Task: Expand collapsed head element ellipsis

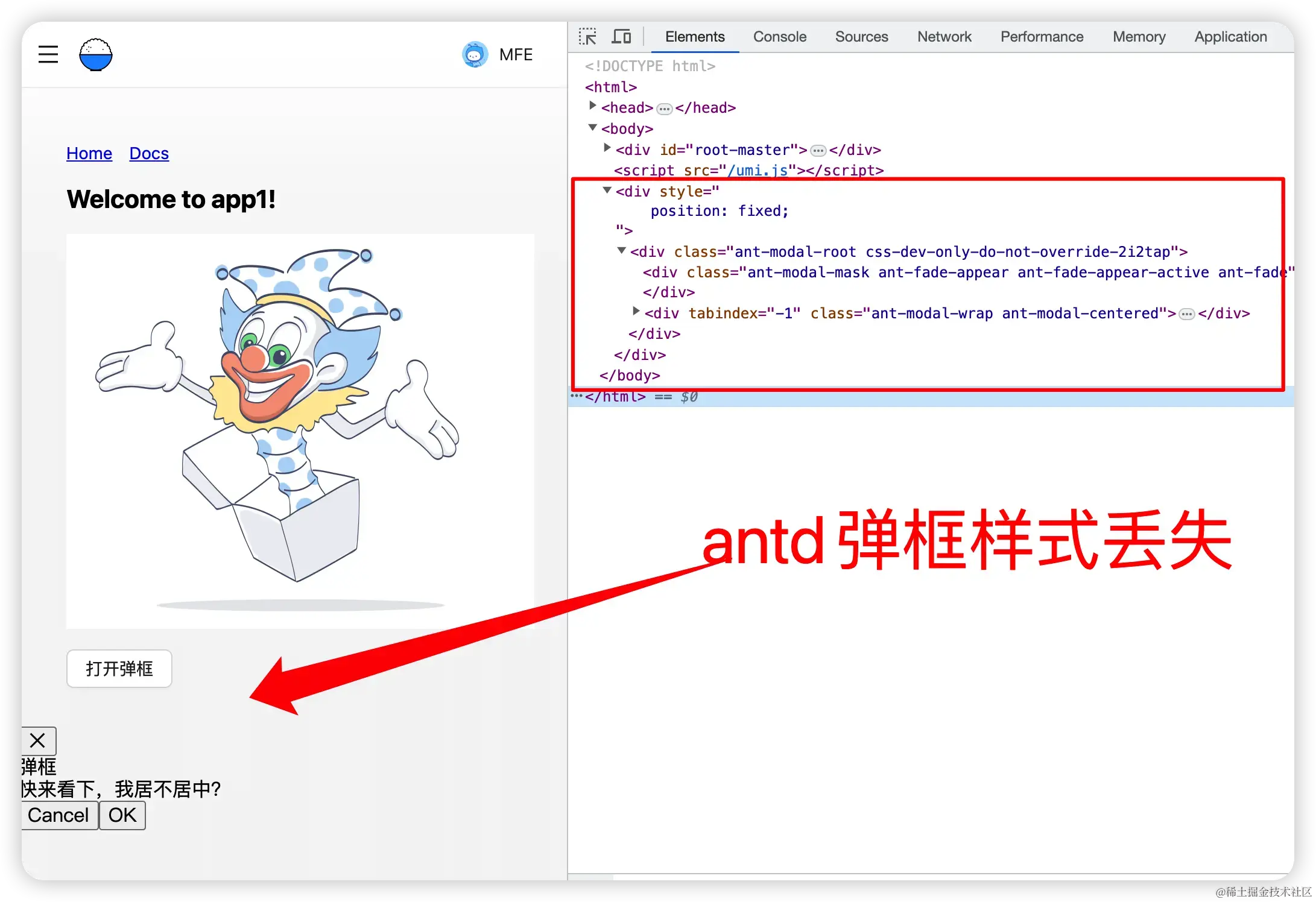Action: coord(664,109)
